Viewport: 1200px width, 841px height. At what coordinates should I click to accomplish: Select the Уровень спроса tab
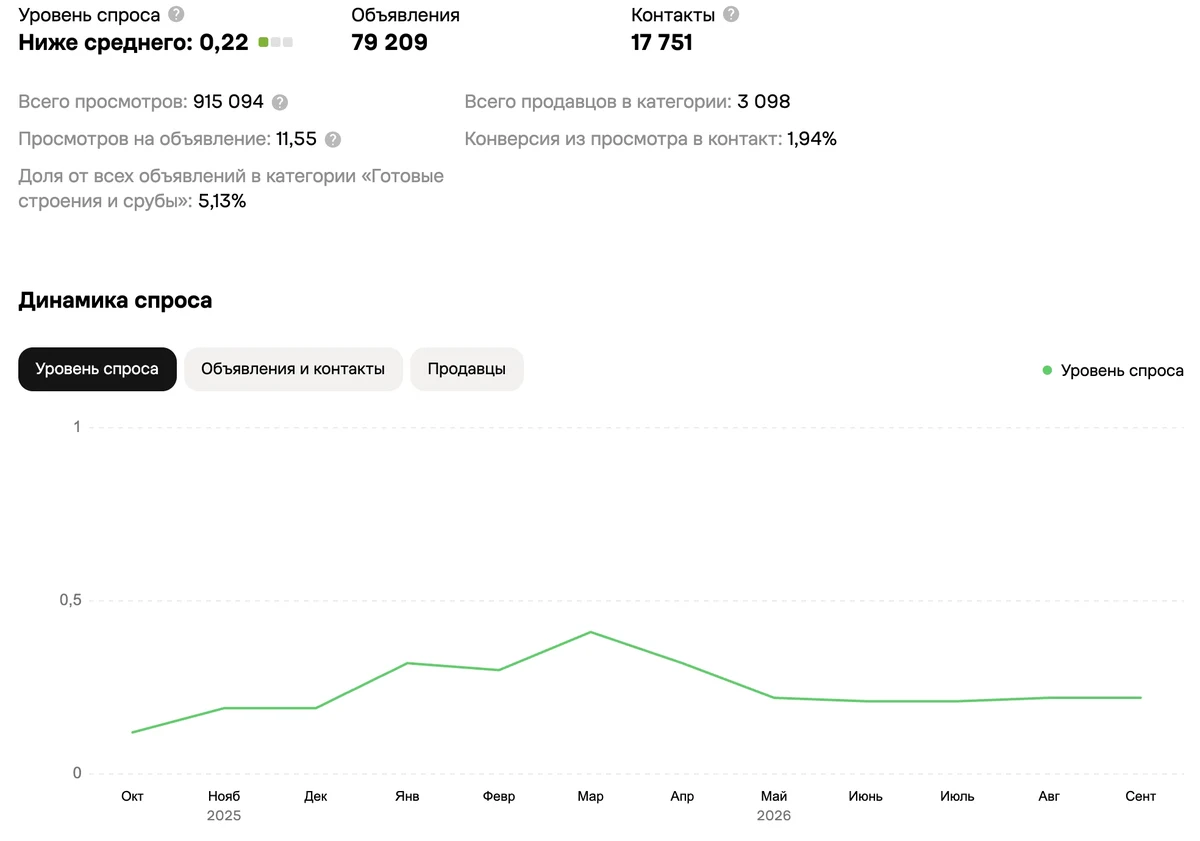97,369
